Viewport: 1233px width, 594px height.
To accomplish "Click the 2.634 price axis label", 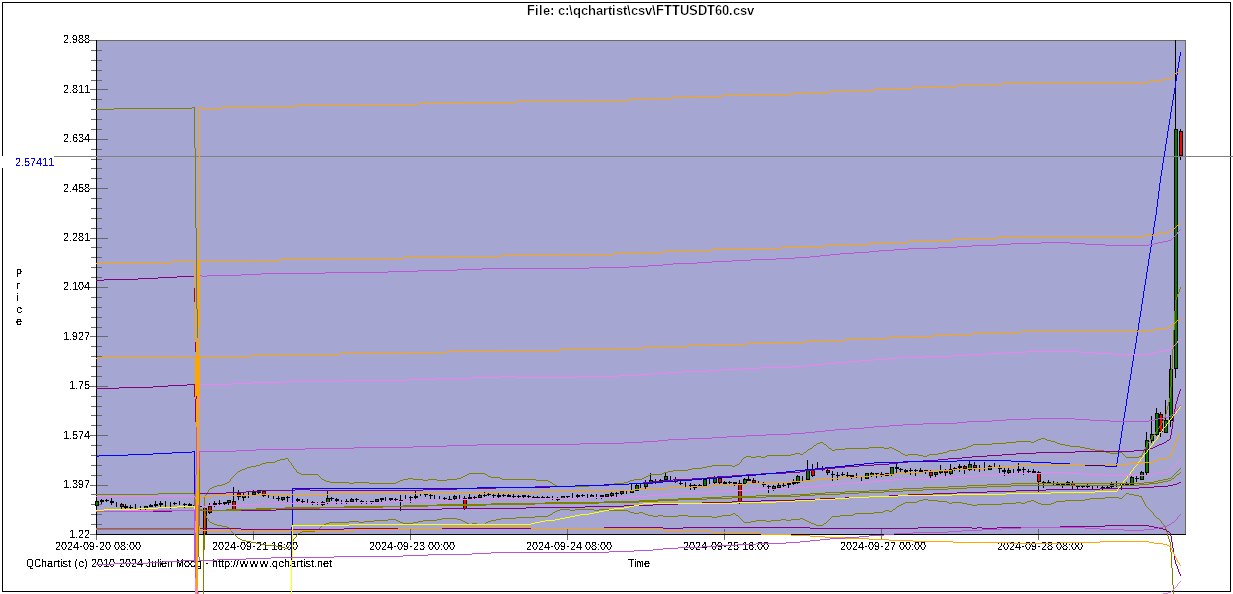I will (x=76, y=139).
